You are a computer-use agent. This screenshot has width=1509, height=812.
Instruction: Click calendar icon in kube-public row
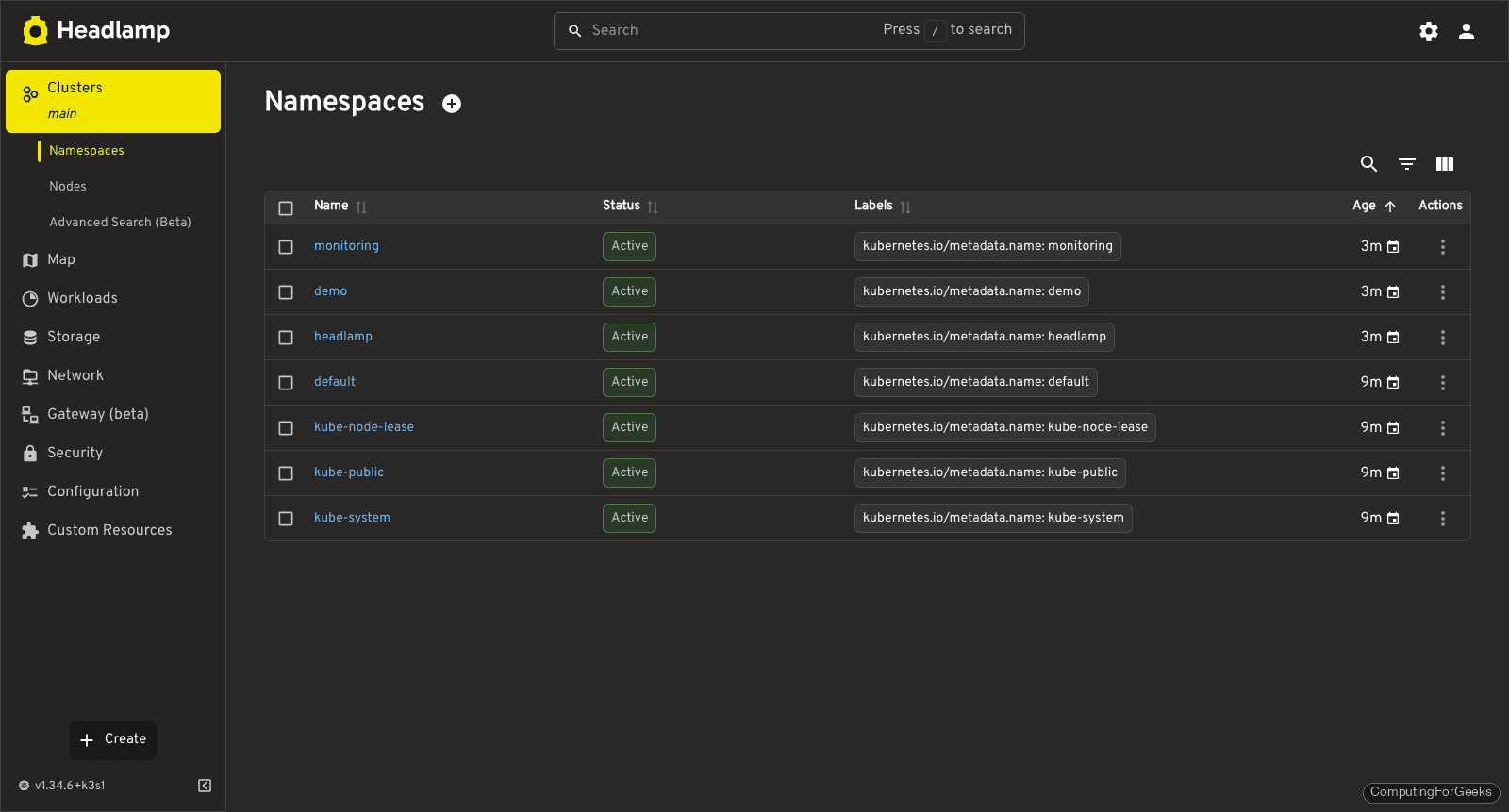click(x=1393, y=473)
